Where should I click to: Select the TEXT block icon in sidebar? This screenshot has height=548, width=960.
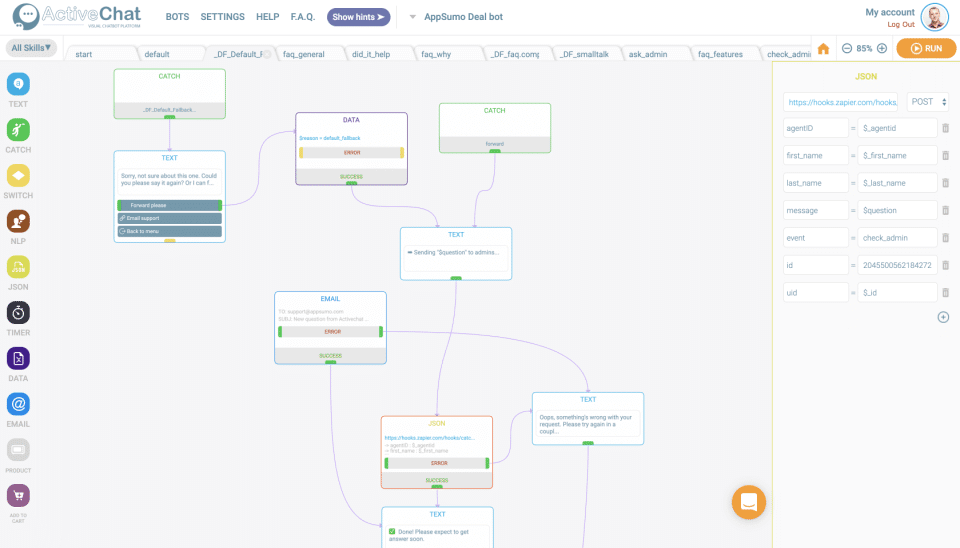(18, 84)
